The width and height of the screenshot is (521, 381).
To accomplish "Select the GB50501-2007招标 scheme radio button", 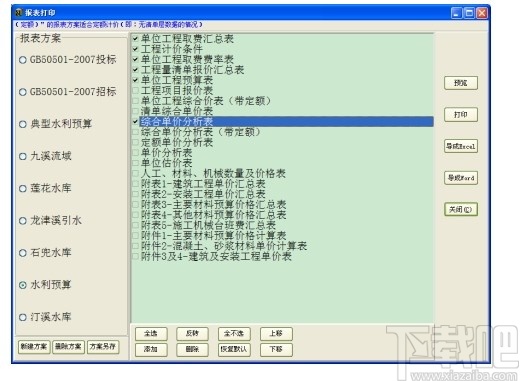I will [23, 92].
